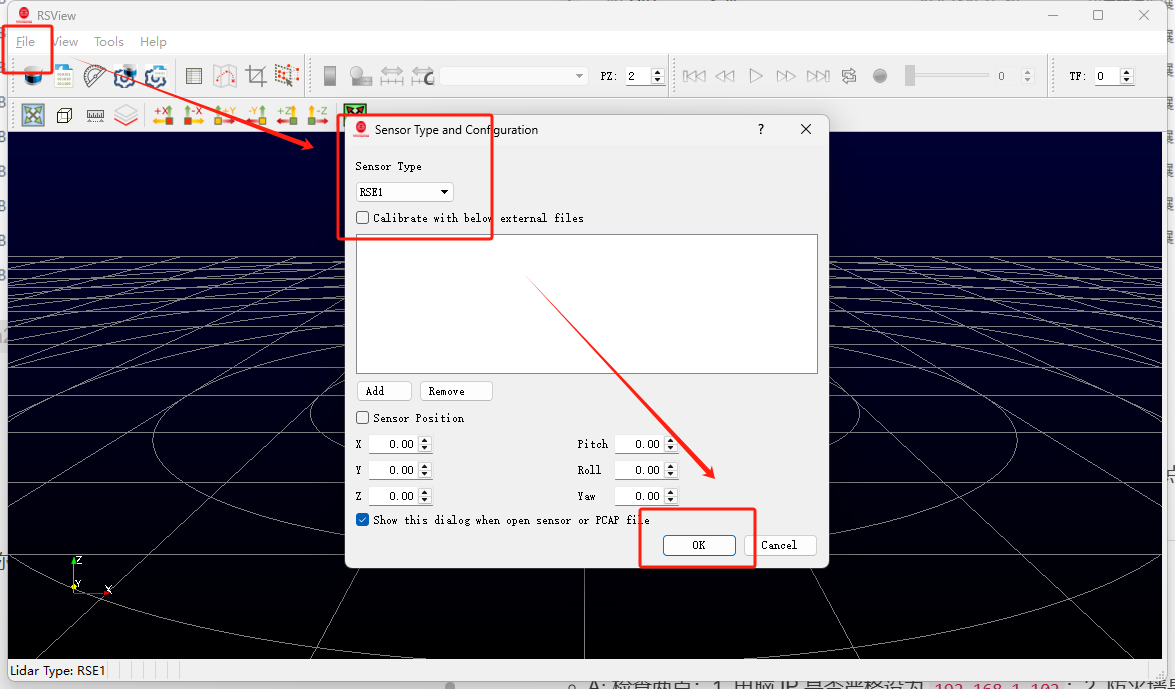Click the seek backward button
The image size is (1175, 689).
[725, 76]
